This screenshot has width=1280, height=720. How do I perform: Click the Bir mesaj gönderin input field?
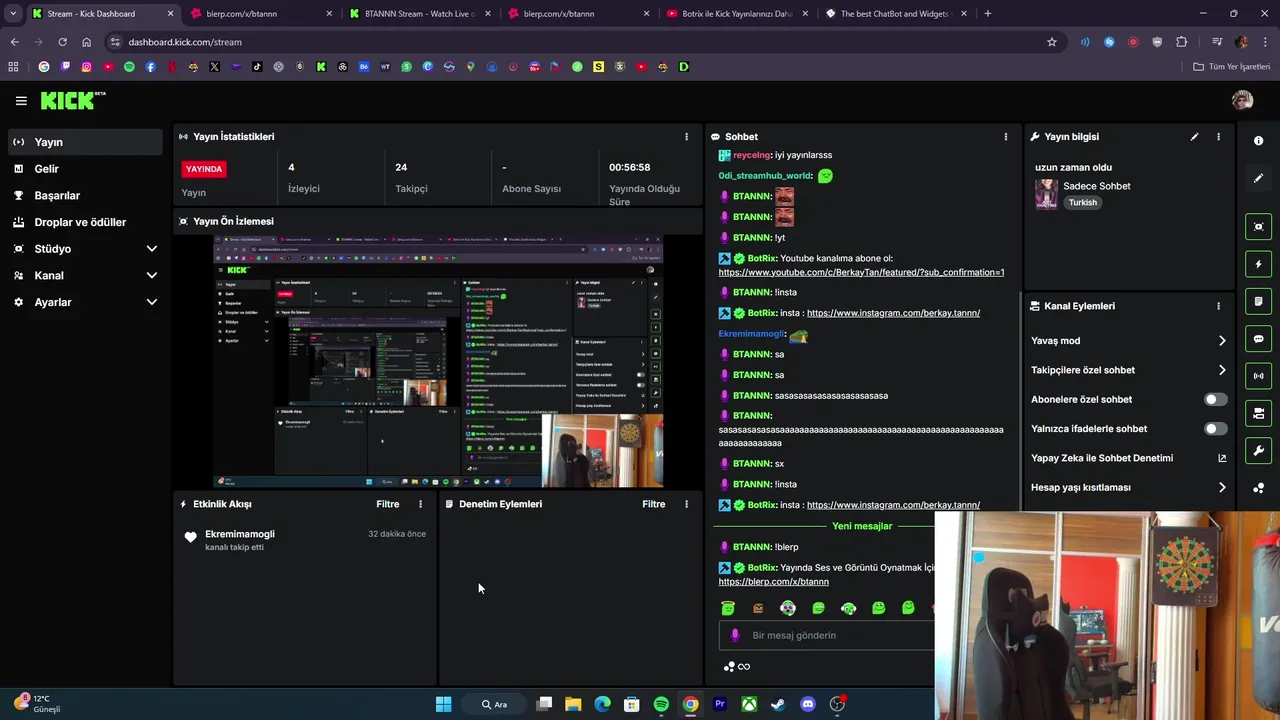coord(826,635)
